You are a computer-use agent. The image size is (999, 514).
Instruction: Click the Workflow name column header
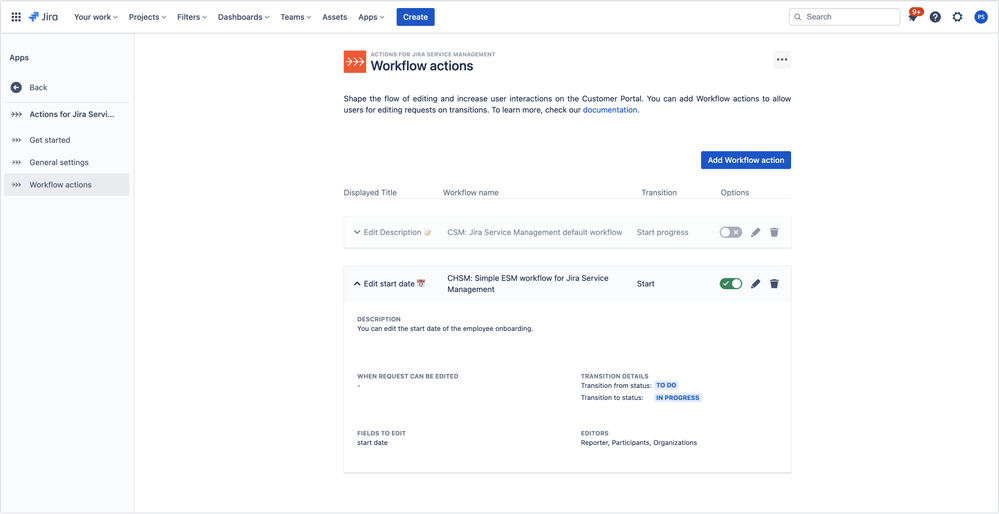click(x=471, y=192)
